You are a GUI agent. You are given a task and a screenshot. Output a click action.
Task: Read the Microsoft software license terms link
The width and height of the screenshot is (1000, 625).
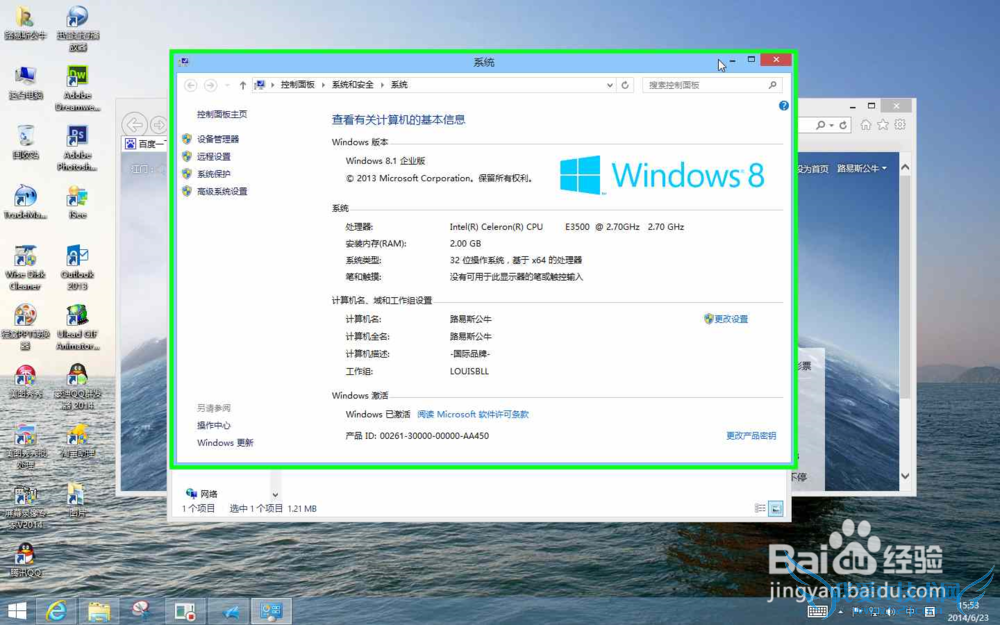point(473,414)
